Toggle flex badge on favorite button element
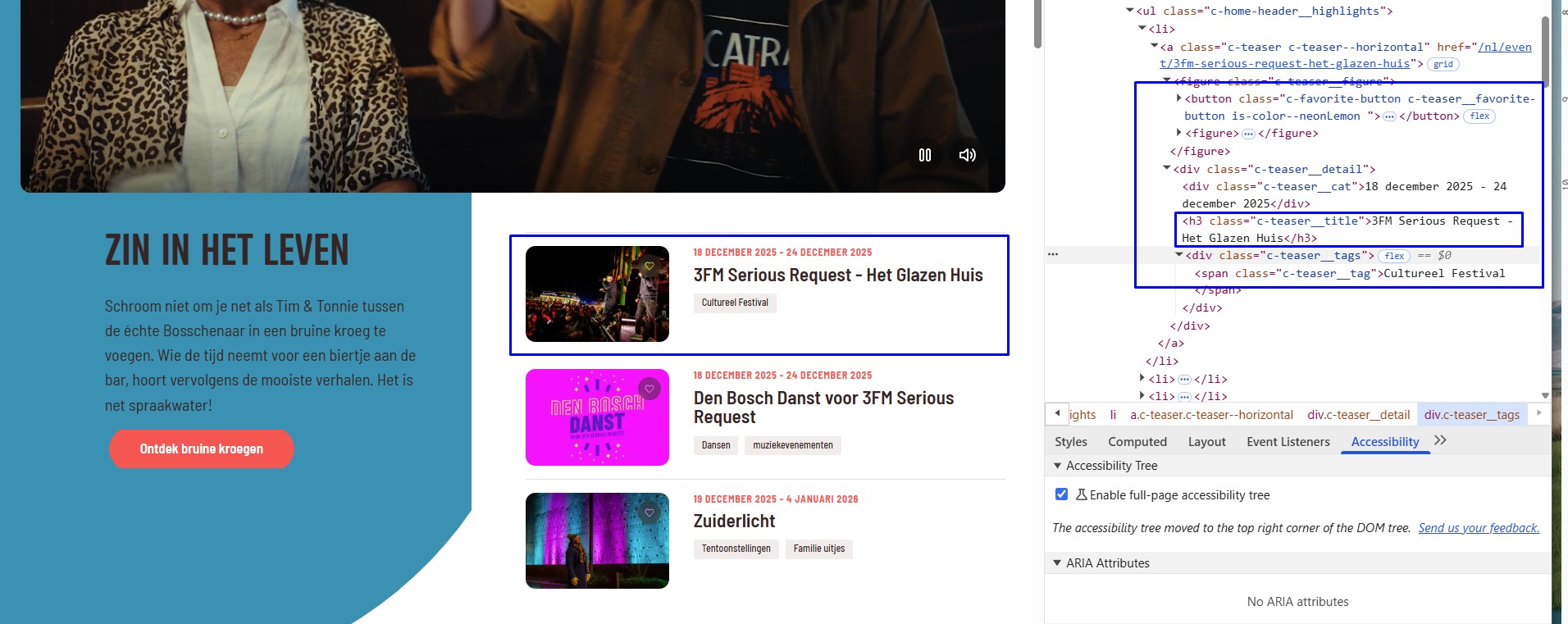The width and height of the screenshot is (1568, 624). [1479, 116]
